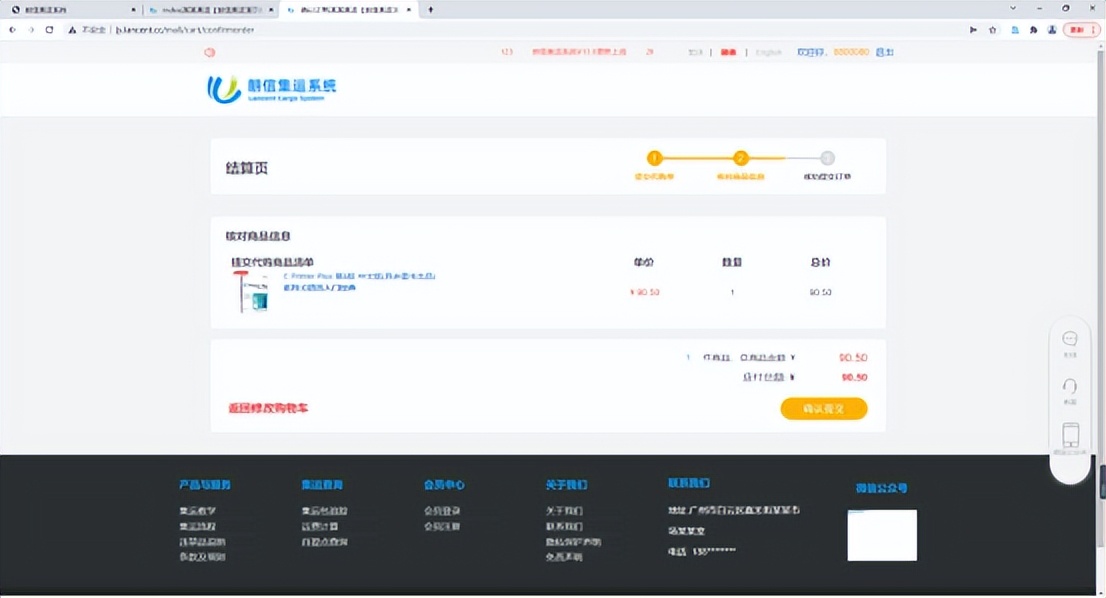Click the site security info icon in the address bar
Image resolution: width=1106 pixels, height=598 pixels.
pos(74,30)
